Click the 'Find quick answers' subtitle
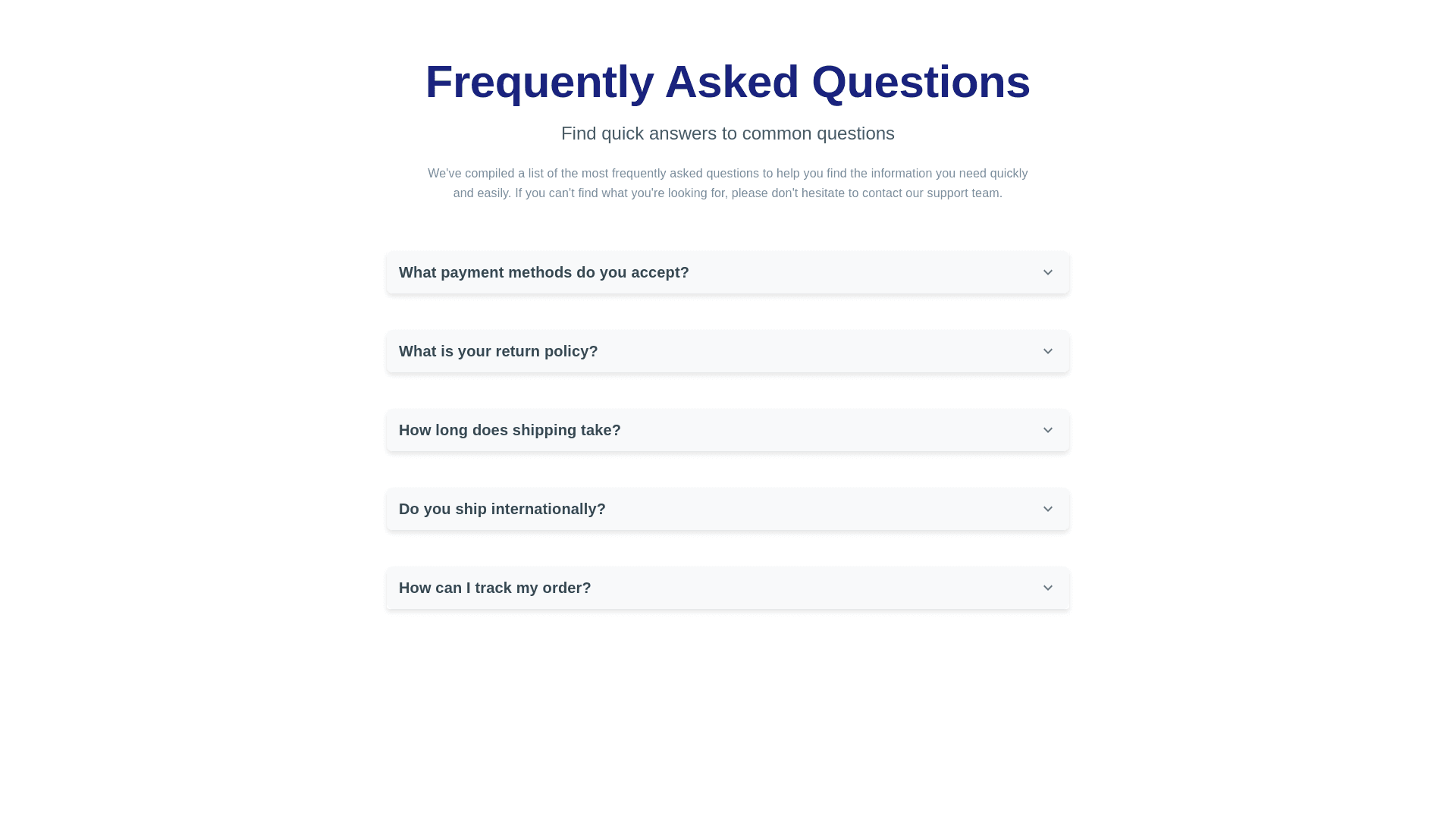The image size is (1456, 819). 727,133
